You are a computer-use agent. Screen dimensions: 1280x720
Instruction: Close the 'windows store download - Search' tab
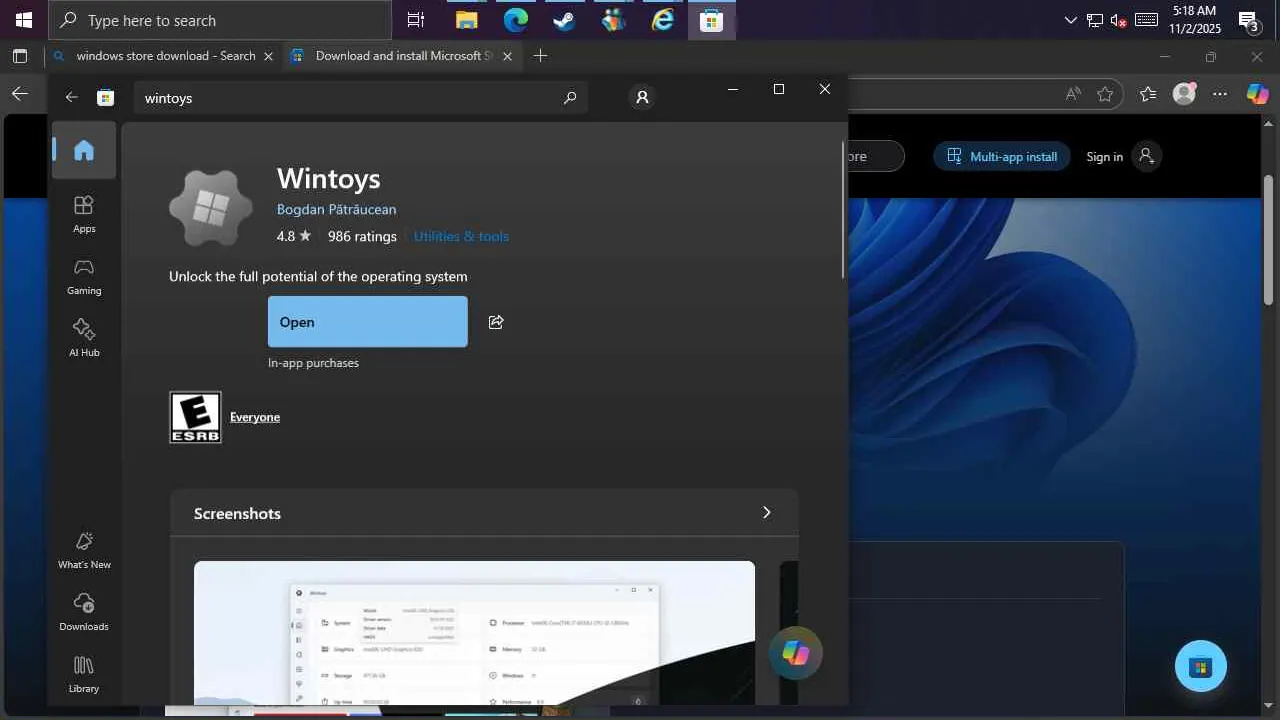268,56
